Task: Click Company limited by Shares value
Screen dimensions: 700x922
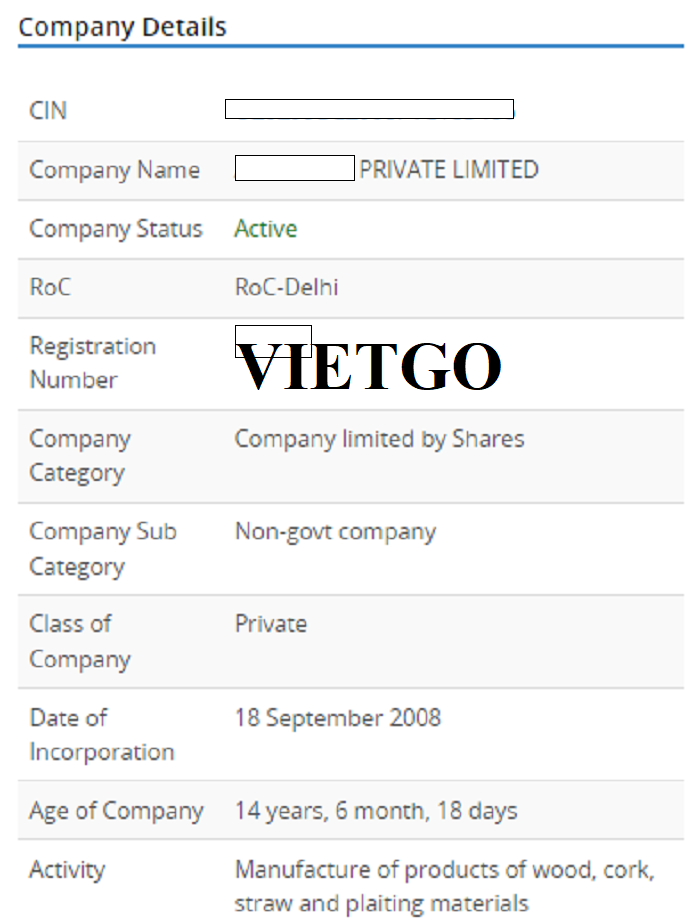Action: tap(379, 439)
